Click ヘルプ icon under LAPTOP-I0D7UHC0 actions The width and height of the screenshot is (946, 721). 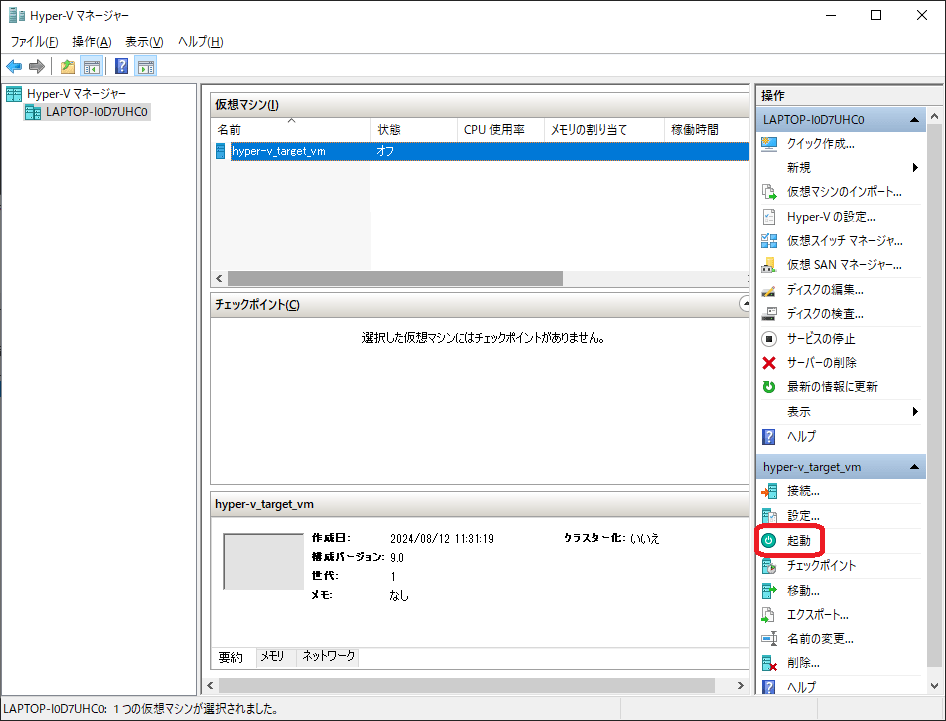(769, 436)
